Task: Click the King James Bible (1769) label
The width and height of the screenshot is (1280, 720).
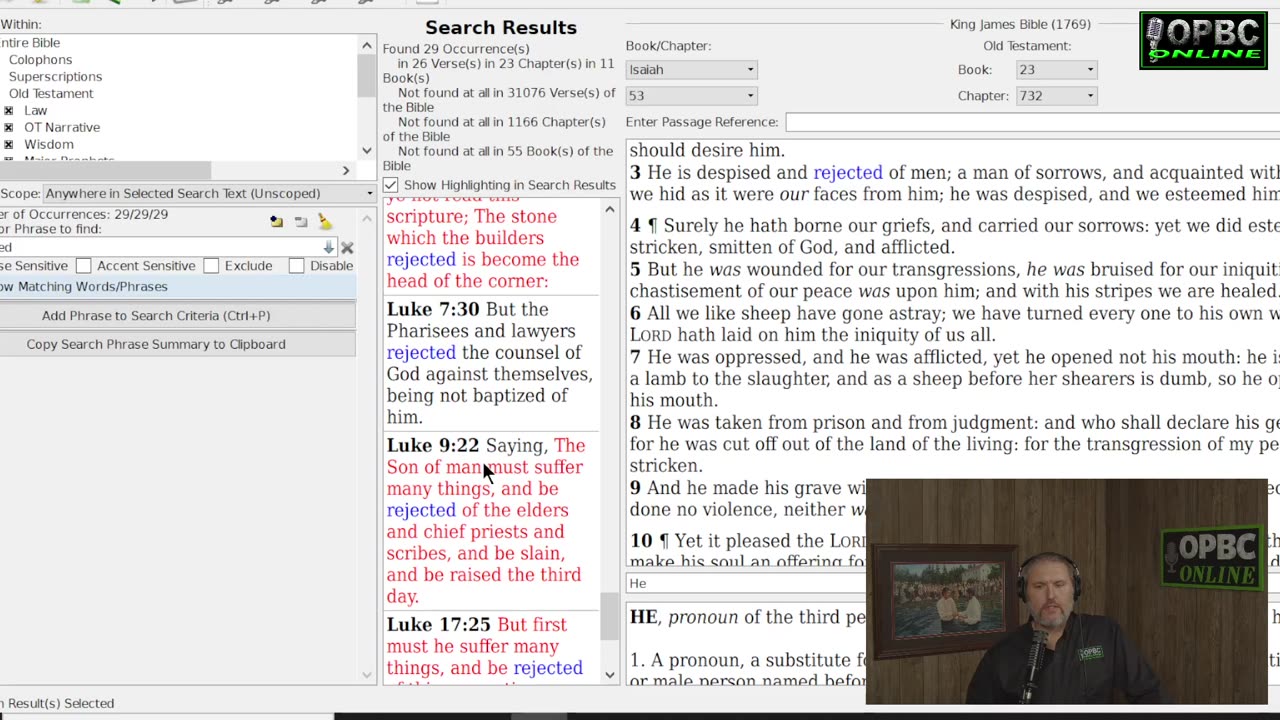Action: (x=1020, y=24)
